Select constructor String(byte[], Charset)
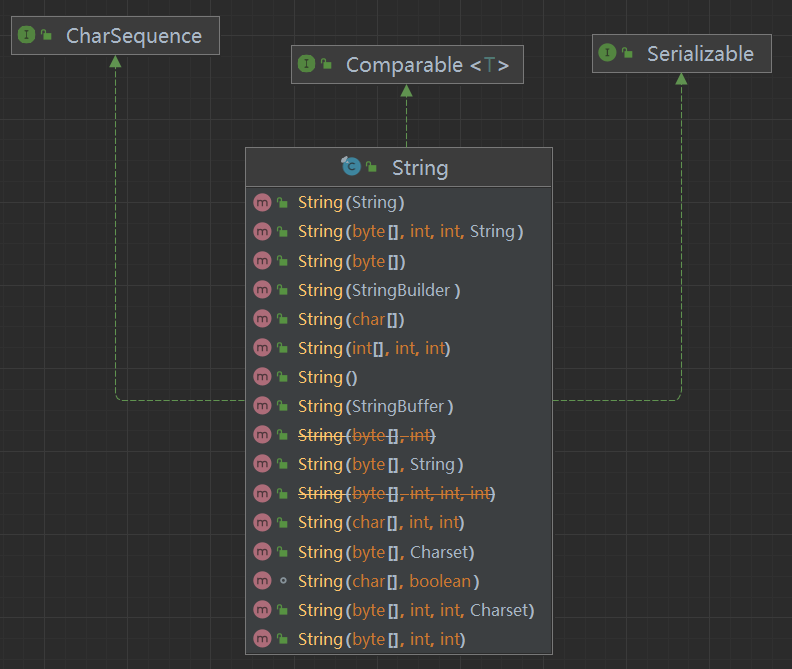The height and width of the screenshot is (669, 792). point(385,552)
